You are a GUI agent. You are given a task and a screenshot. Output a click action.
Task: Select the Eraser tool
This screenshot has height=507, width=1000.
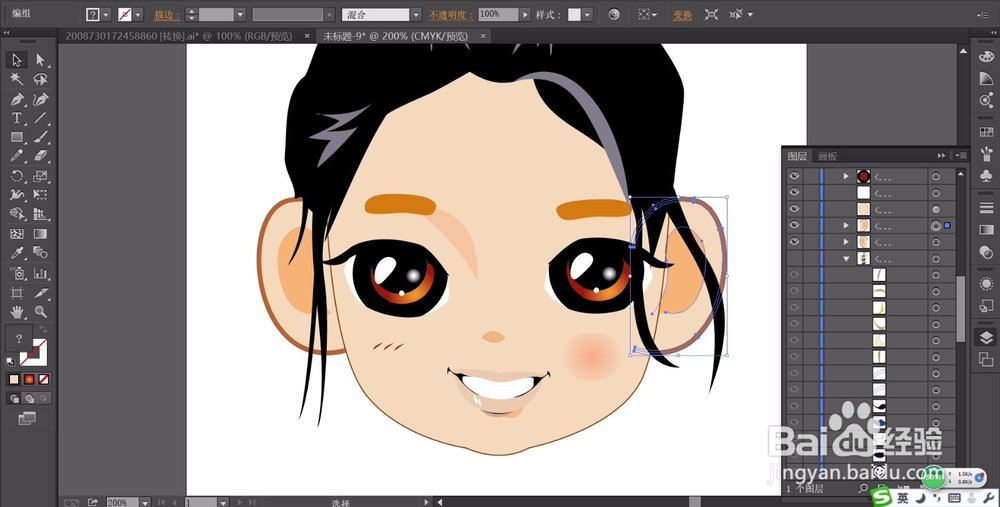[x=40, y=156]
